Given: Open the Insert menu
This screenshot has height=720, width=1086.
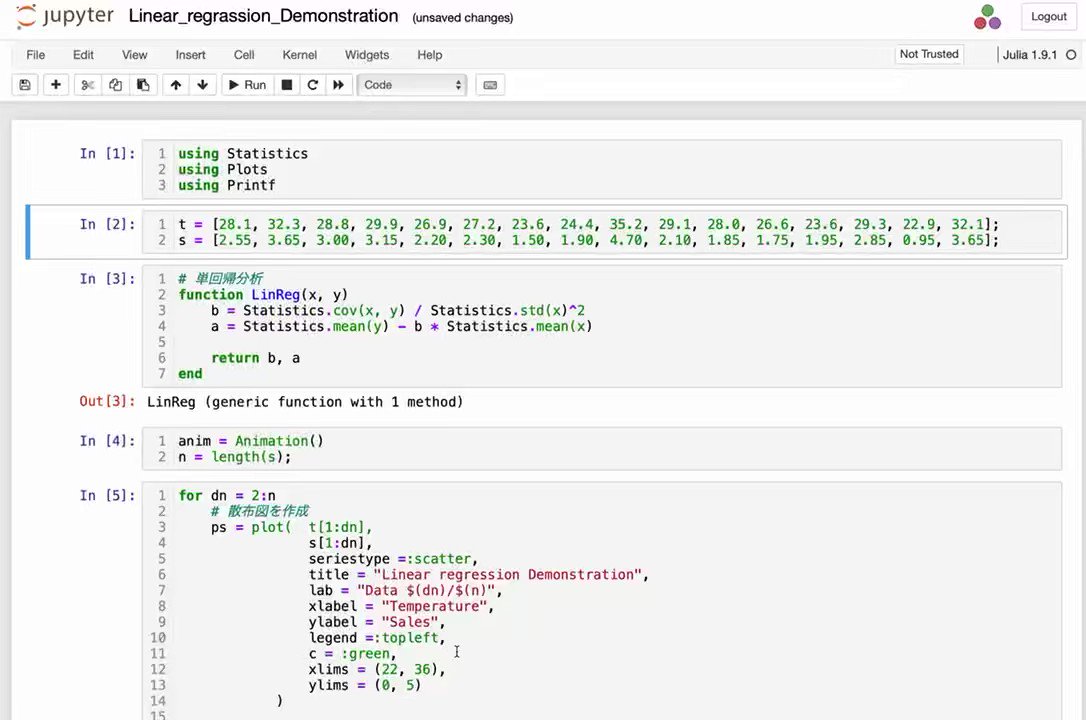Looking at the screenshot, I should pos(190,55).
